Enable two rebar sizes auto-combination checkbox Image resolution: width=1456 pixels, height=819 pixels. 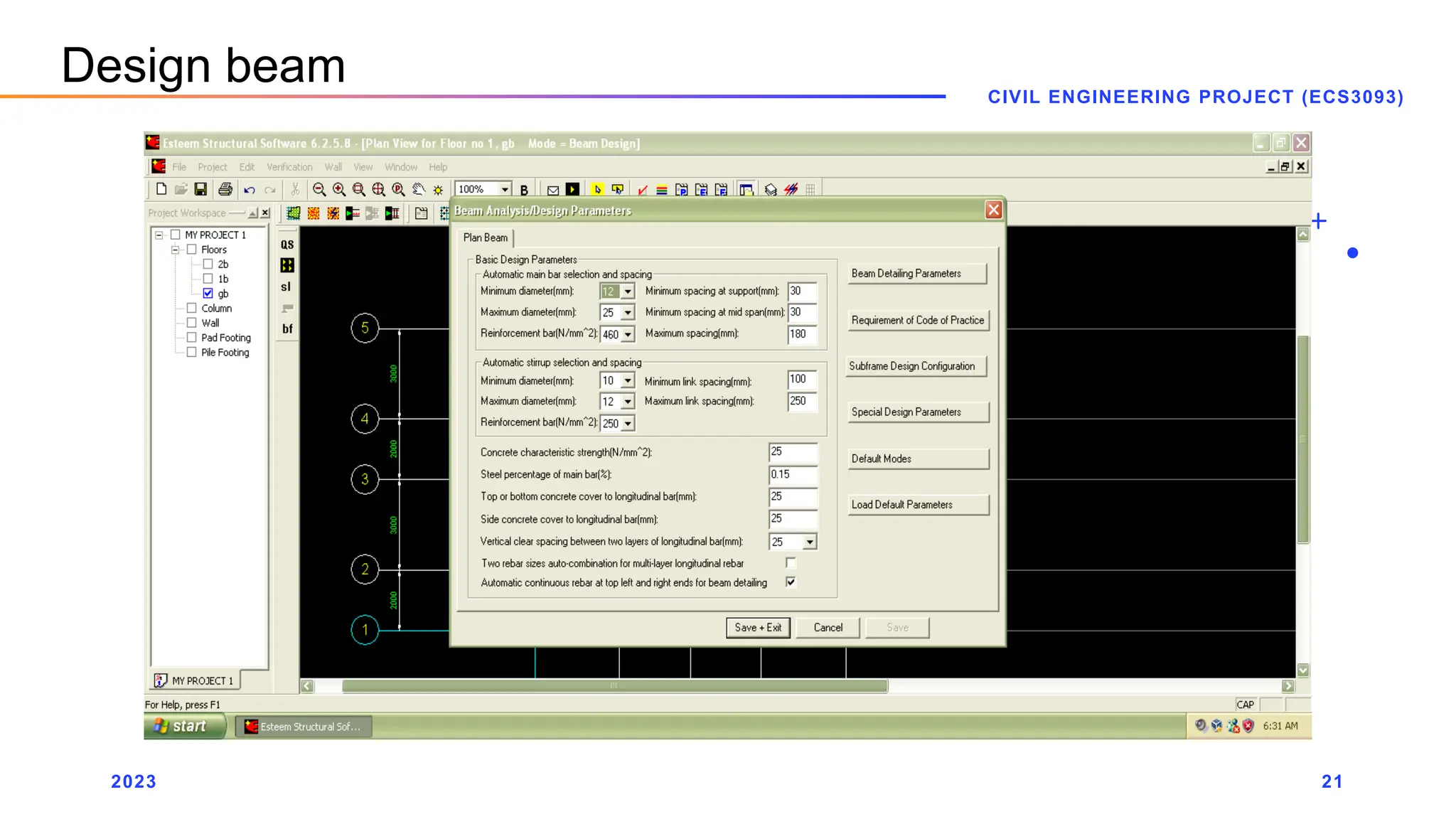pos(791,562)
